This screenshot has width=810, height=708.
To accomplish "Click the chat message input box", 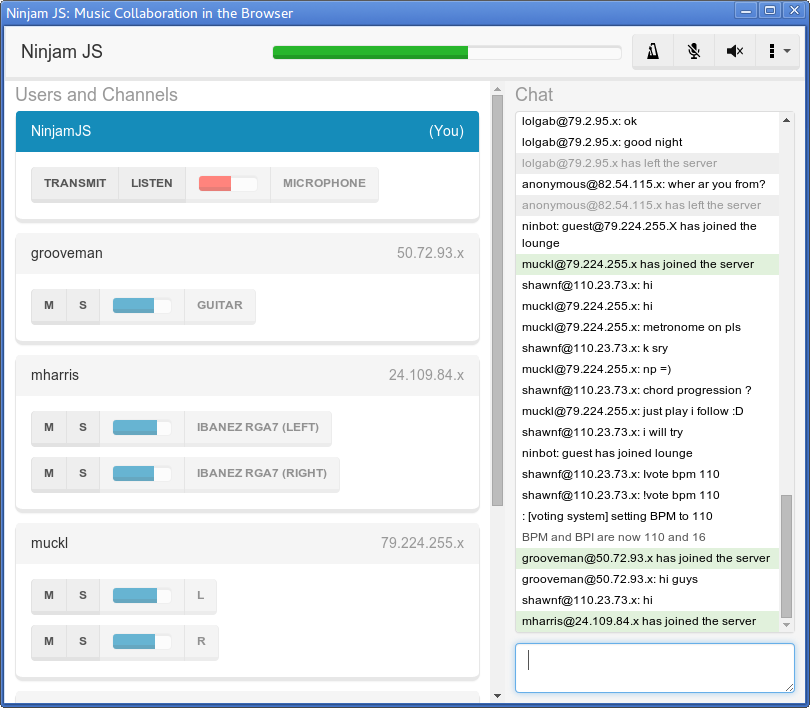I will coord(655,668).
